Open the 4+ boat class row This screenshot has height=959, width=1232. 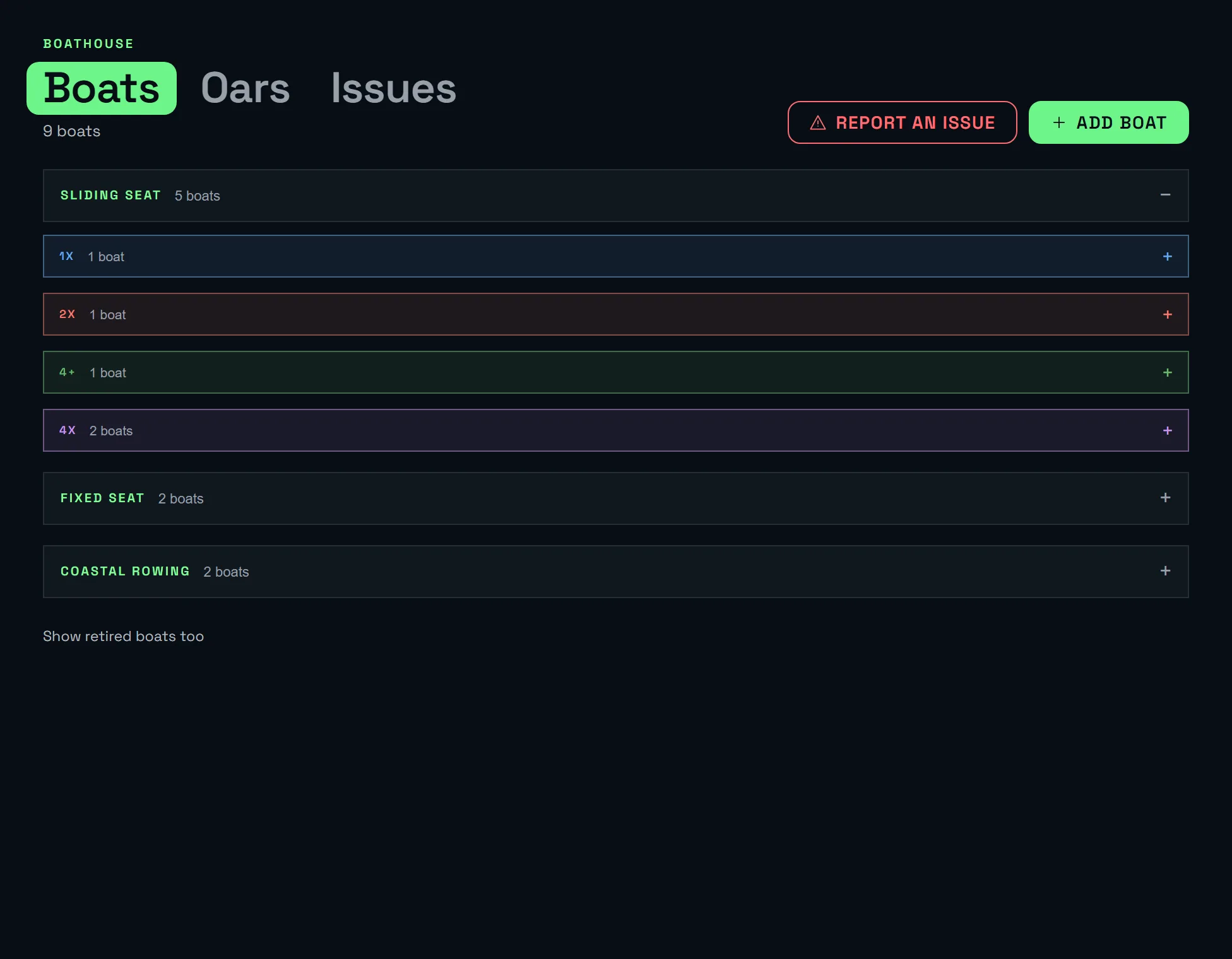(615, 372)
